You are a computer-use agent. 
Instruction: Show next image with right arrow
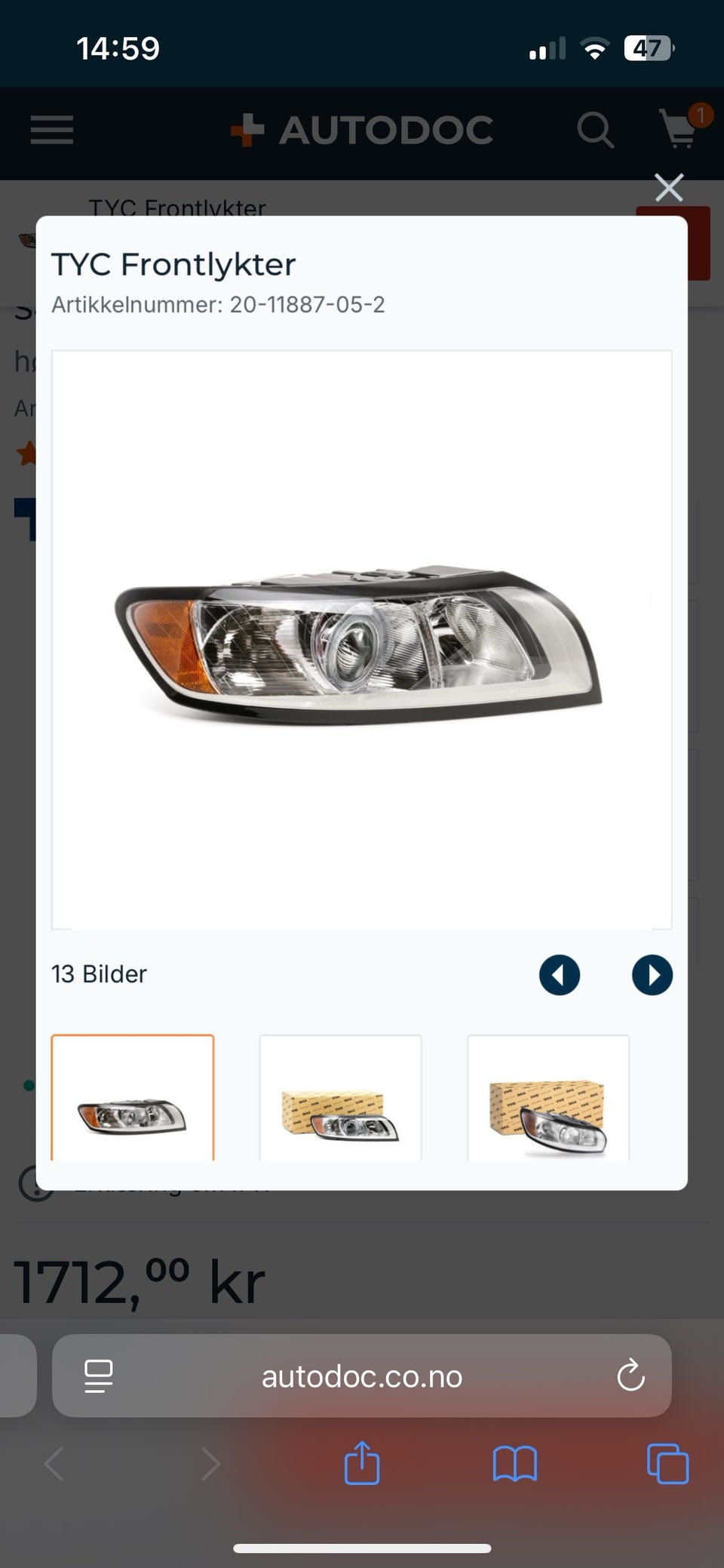[652, 975]
